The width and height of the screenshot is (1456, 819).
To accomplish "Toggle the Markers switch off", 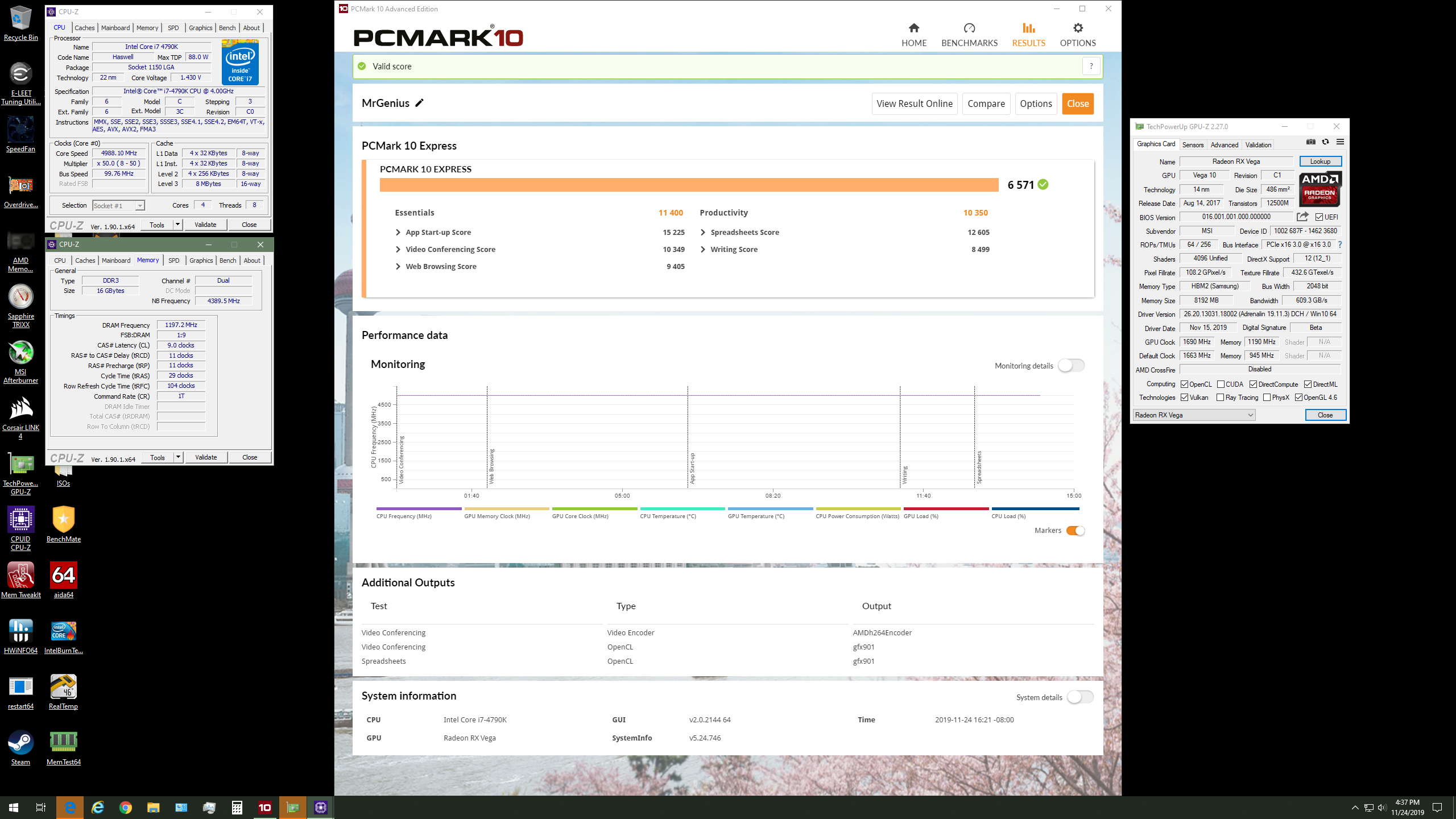I will (1076, 531).
